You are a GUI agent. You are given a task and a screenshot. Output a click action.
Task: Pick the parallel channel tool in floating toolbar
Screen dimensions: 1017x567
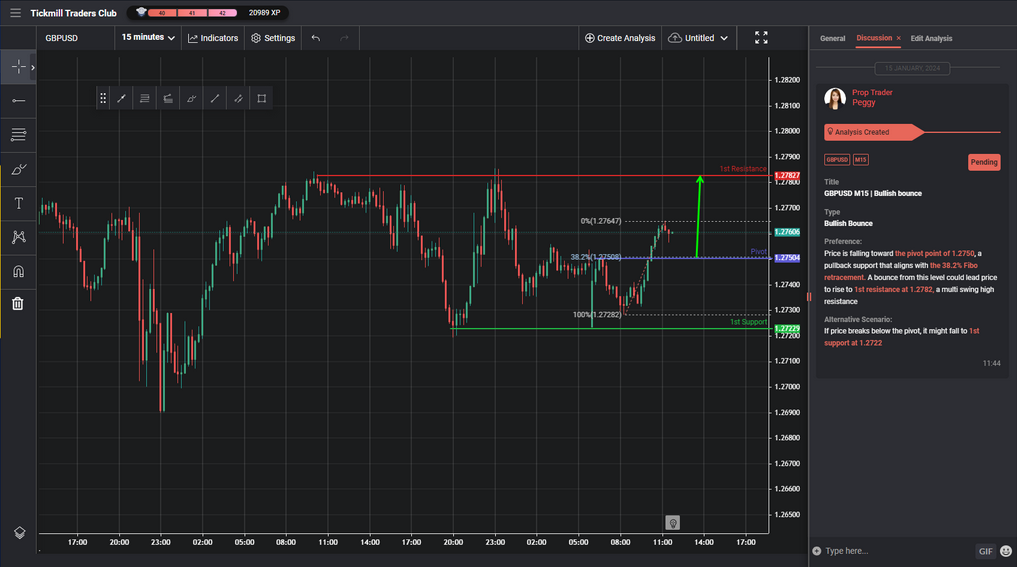point(238,99)
